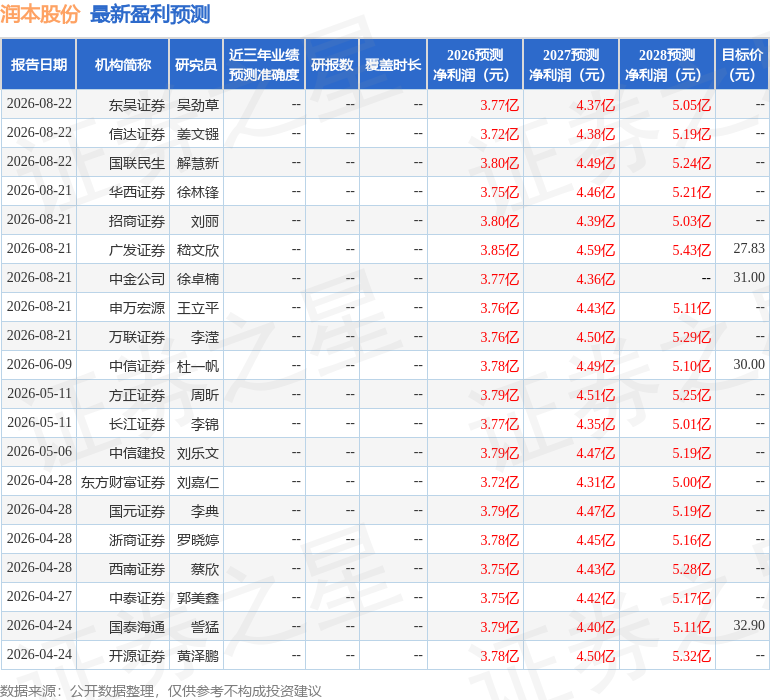This screenshot has height=700, width=770.
Task: Click analyst name 吴劲草
Action: (x=197, y=105)
